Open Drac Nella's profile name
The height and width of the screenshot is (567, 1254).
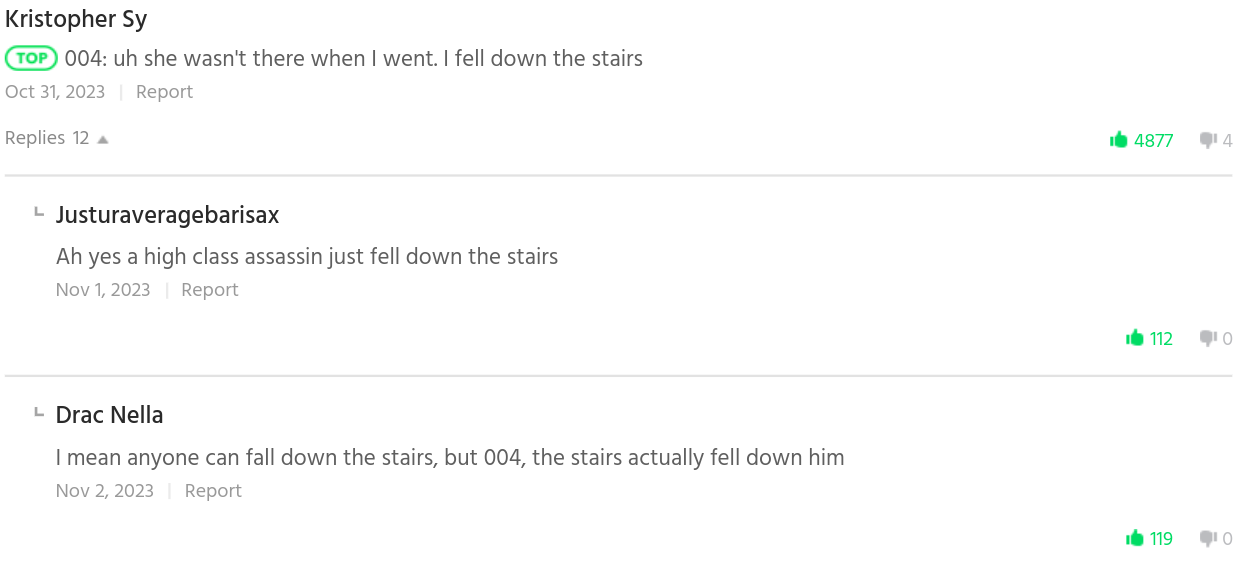pos(109,415)
